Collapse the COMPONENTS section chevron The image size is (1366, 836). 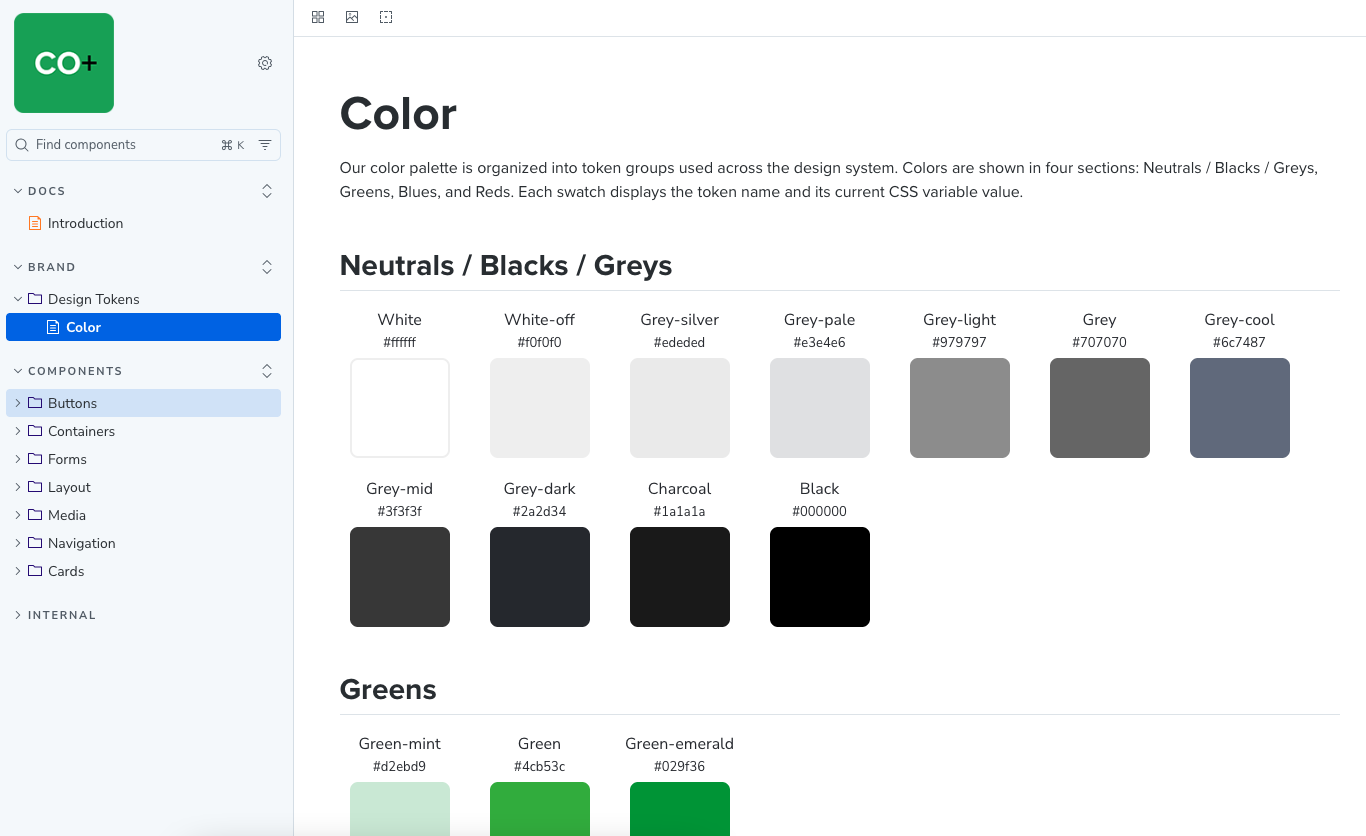coord(18,371)
